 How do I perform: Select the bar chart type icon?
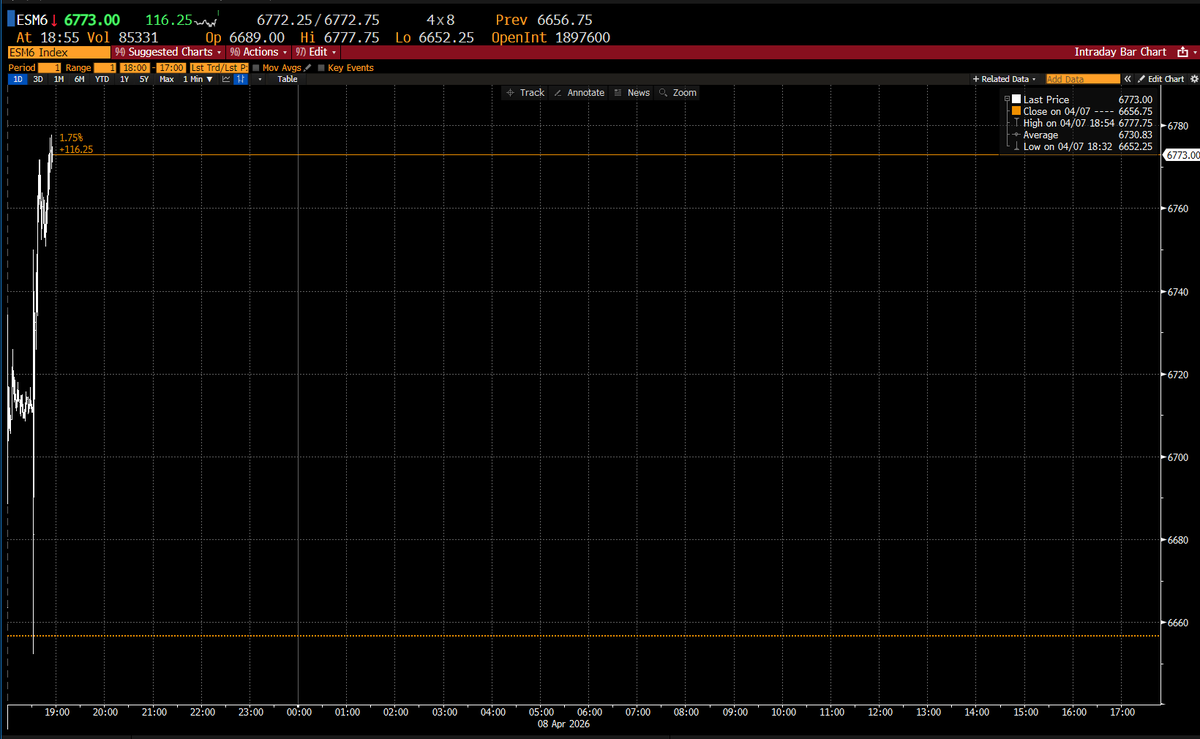click(x=241, y=79)
